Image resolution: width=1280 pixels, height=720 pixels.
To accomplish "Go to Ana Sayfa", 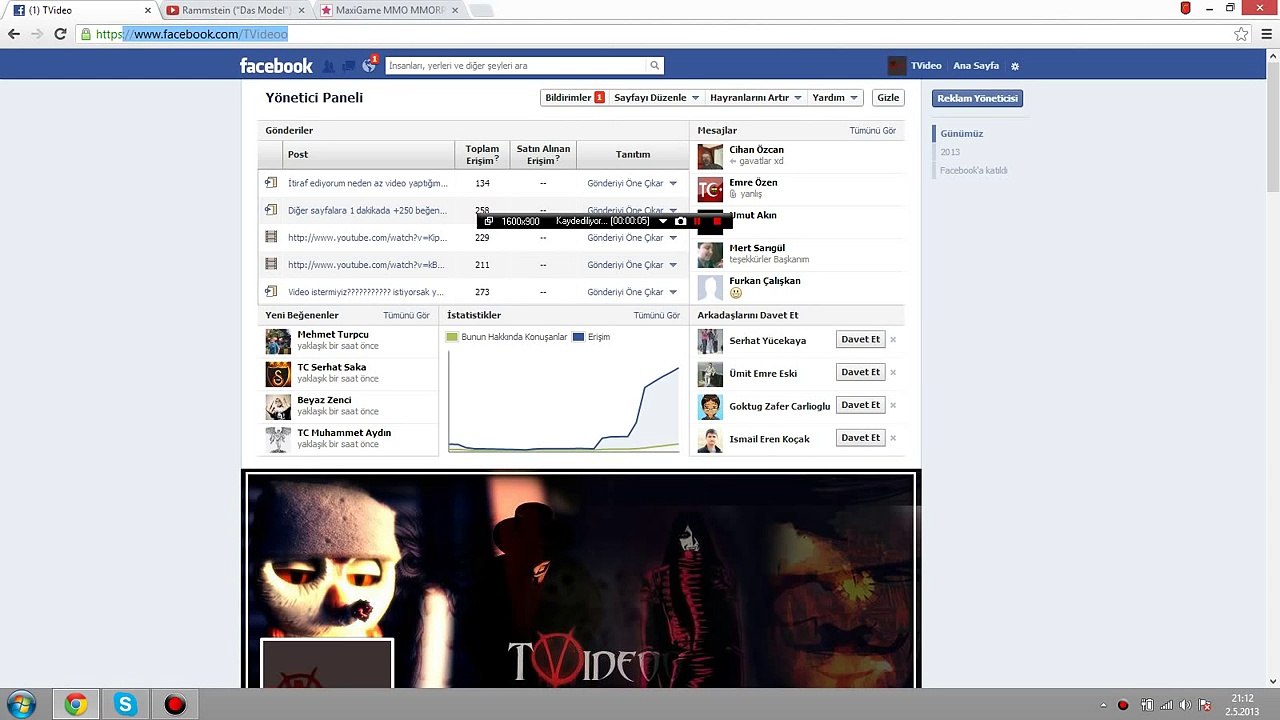I will point(976,66).
